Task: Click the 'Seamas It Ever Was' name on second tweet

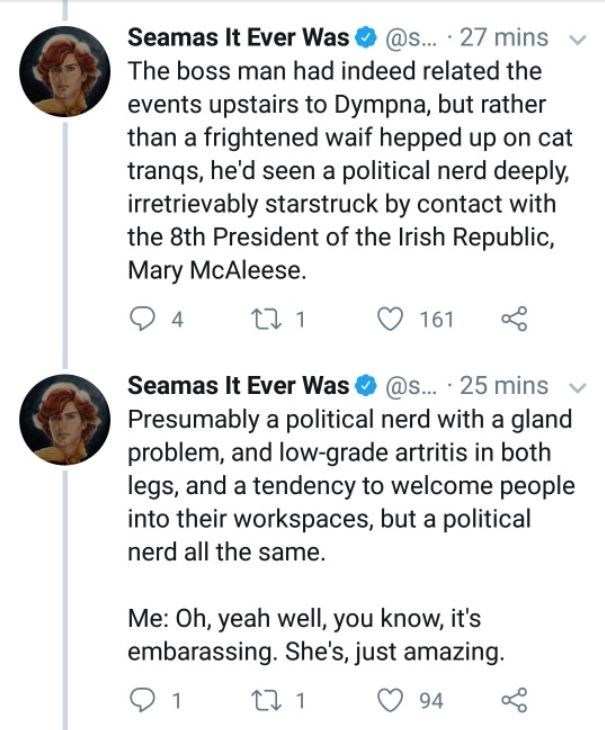Action: [239, 385]
